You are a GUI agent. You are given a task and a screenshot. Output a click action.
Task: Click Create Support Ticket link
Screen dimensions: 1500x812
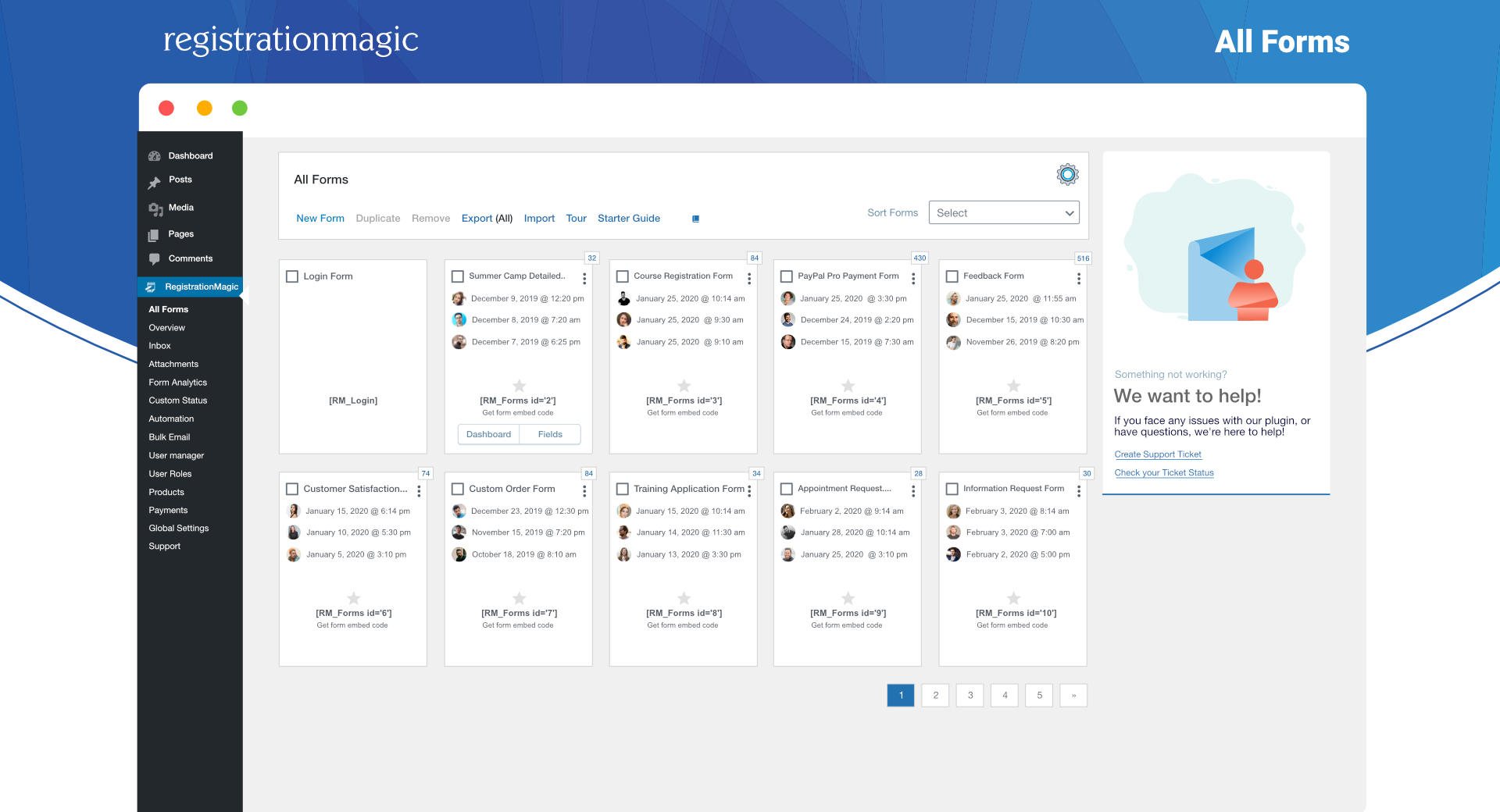tap(1158, 454)
